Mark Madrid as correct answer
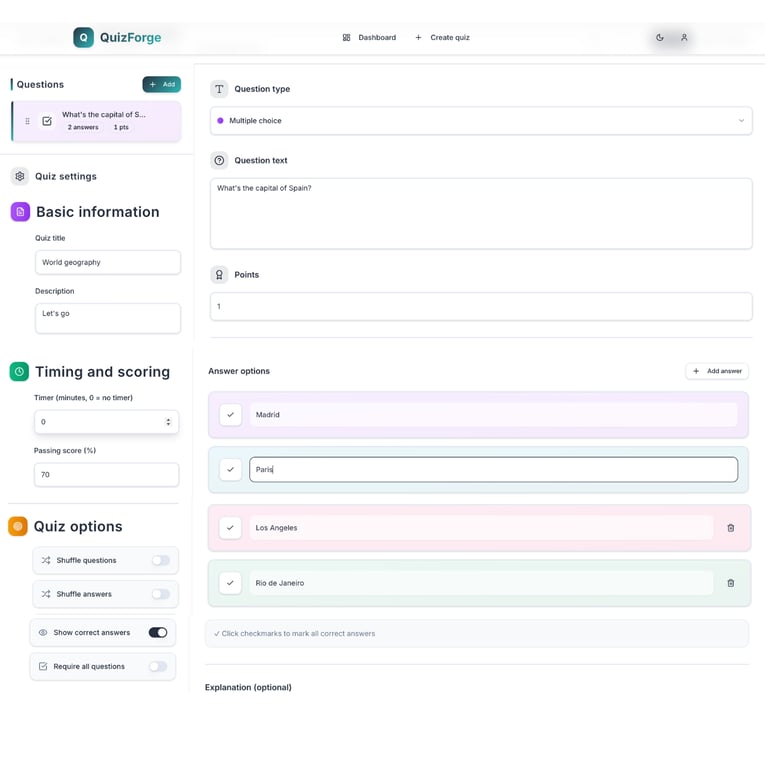This screenshot has width=765, height=768. coord(230,415)
